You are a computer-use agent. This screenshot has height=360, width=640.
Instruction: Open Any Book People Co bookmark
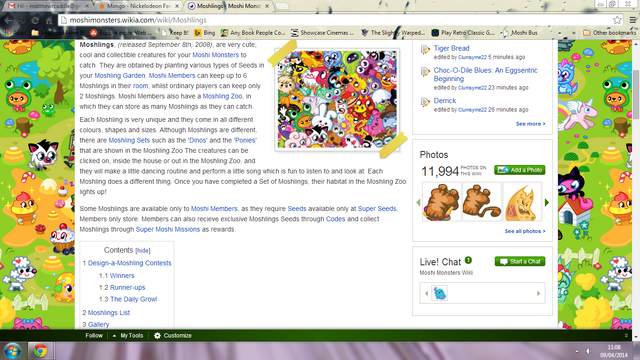coord(253,33)
